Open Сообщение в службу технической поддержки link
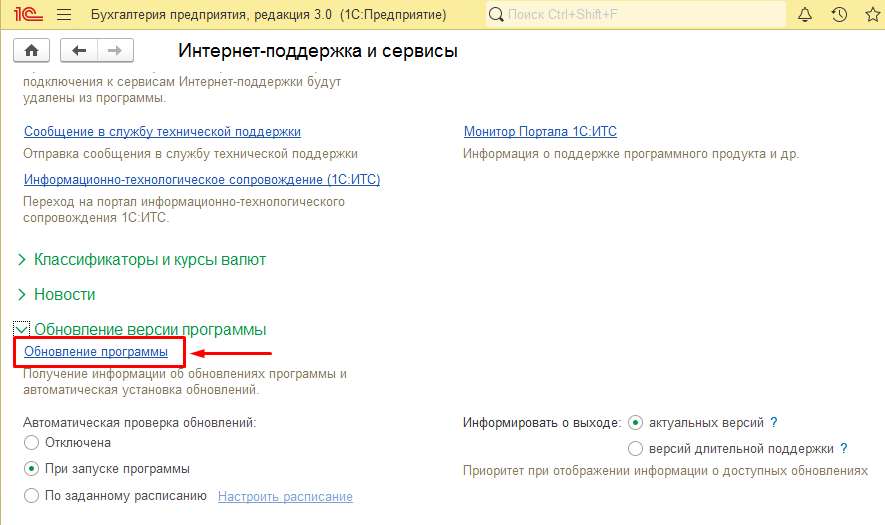 point(162,132)
